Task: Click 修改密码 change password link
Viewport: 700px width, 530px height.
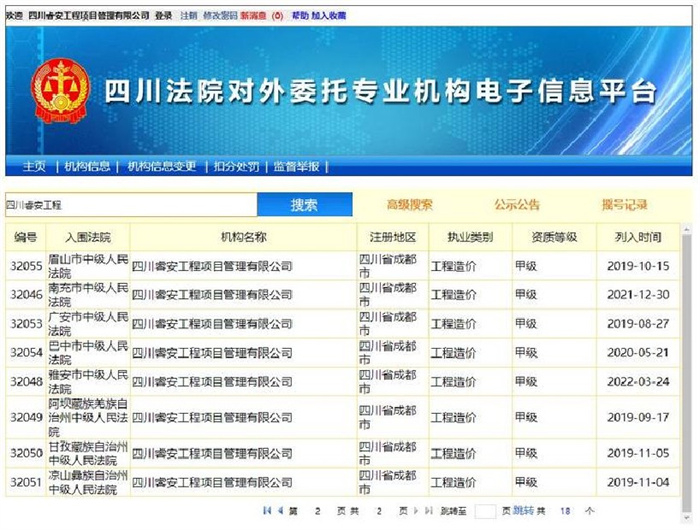Action: [220, 16]
